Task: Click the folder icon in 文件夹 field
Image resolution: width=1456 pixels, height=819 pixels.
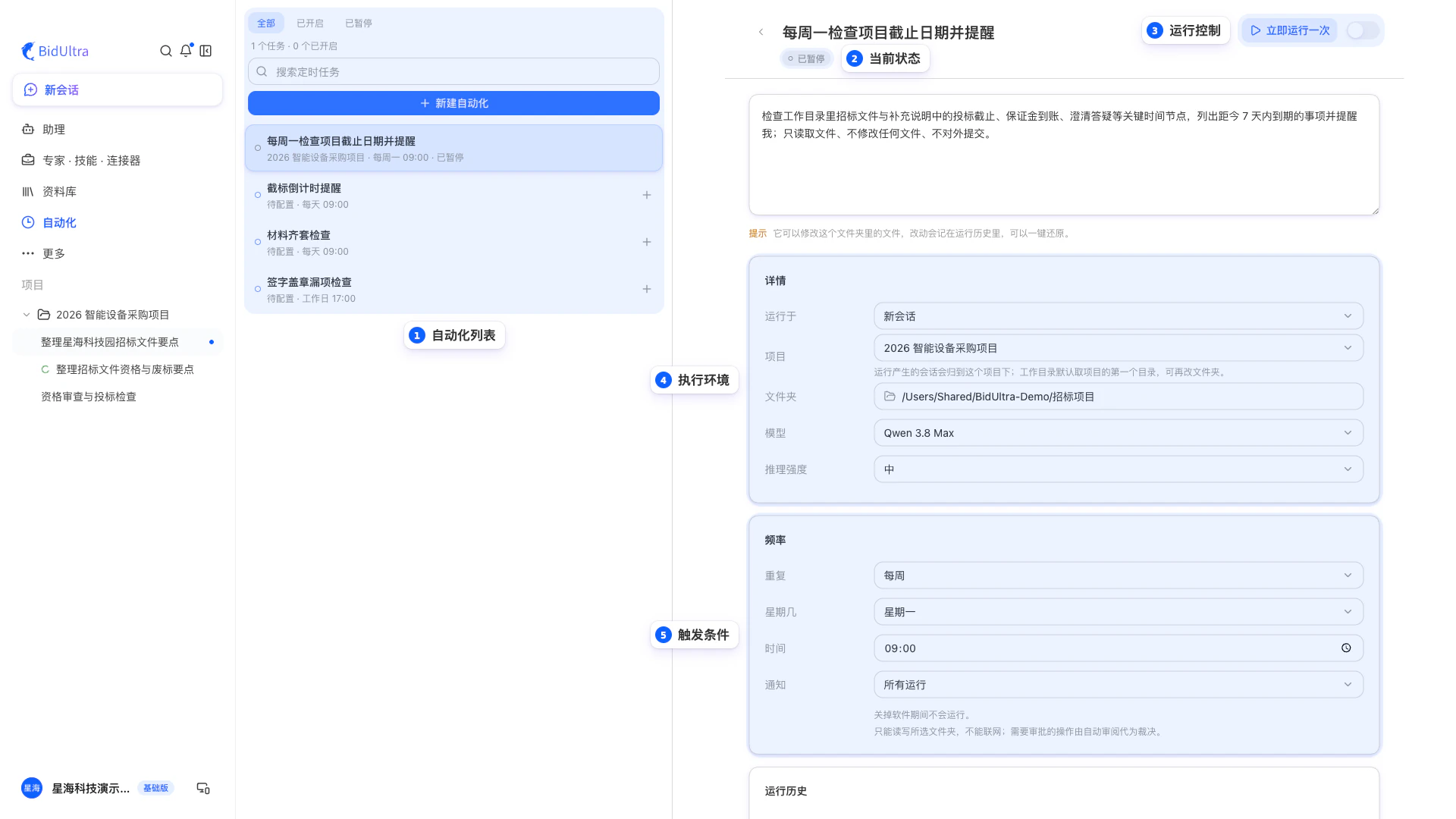Action: coord(890,397)
